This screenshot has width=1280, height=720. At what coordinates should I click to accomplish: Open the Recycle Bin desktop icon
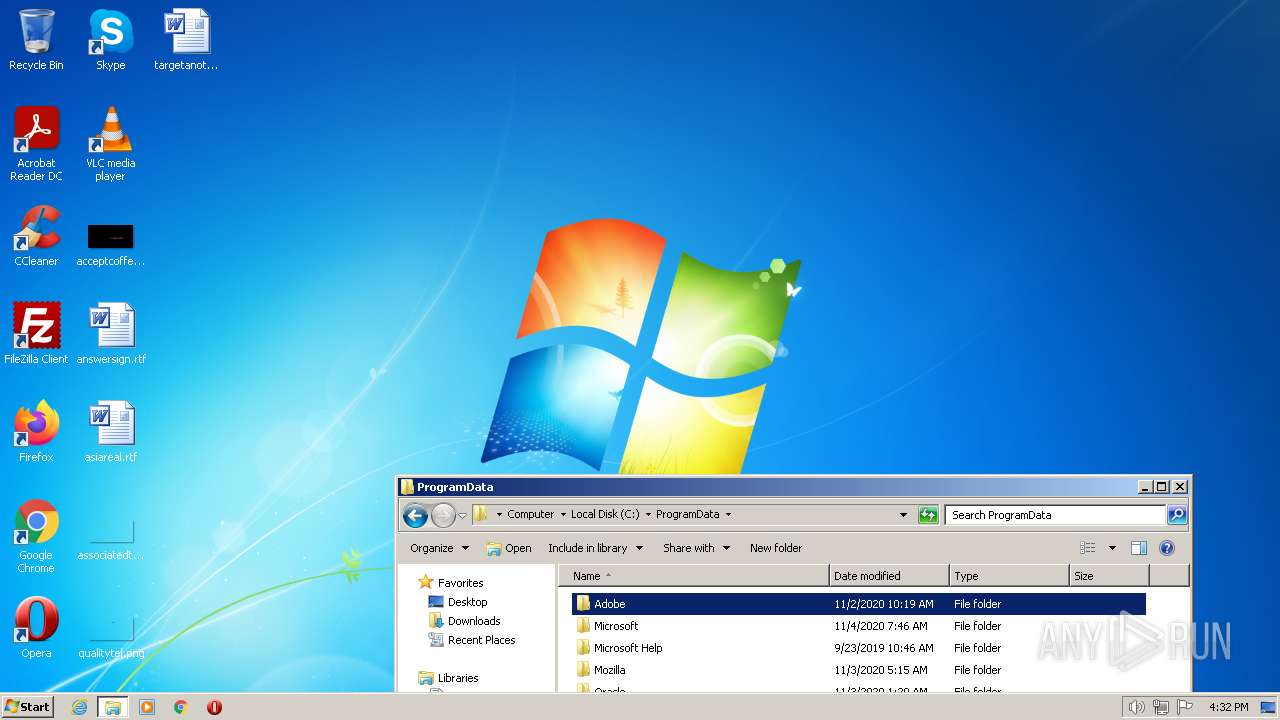36,40
